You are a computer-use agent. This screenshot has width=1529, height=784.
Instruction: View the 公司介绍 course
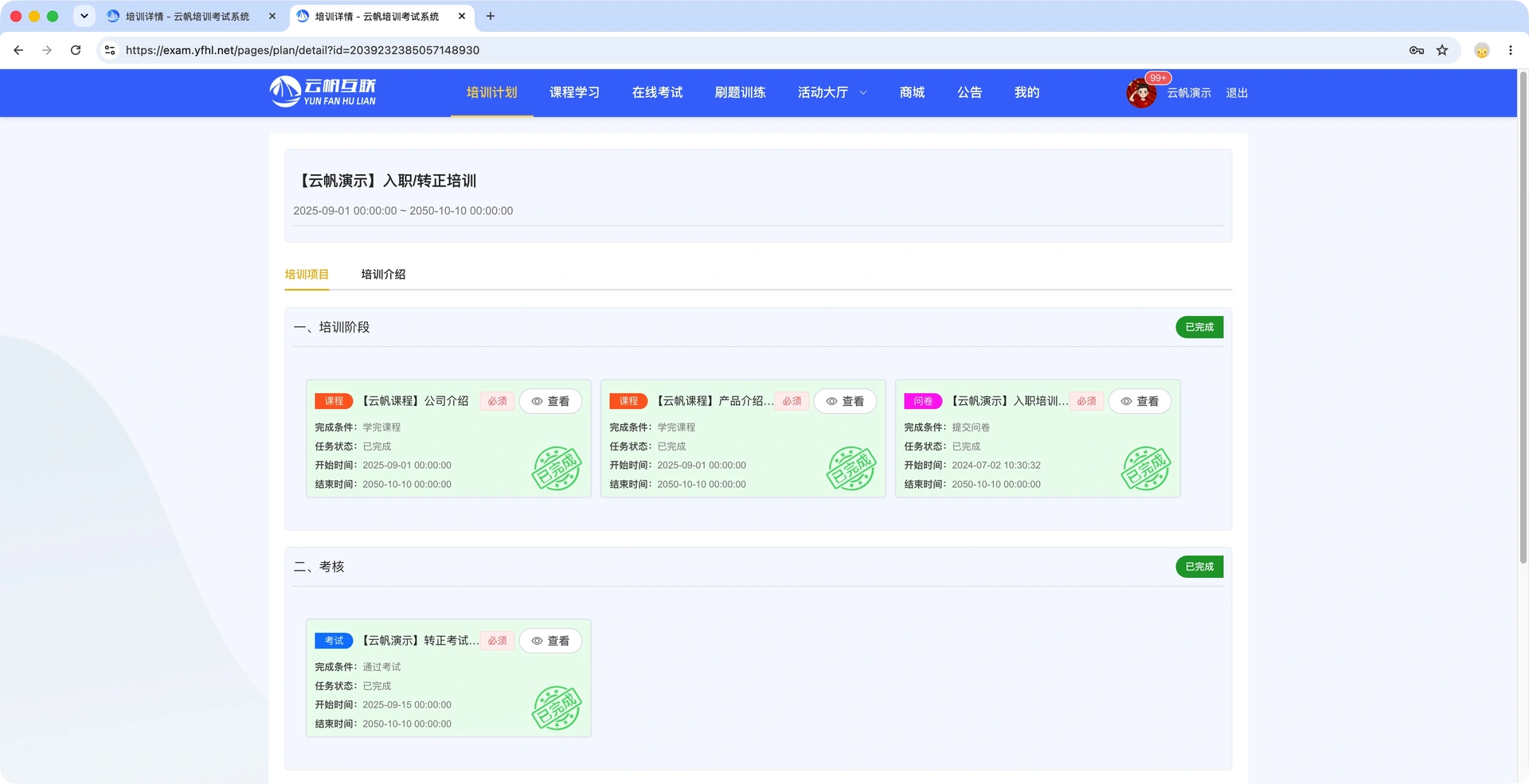pos(550,401)
